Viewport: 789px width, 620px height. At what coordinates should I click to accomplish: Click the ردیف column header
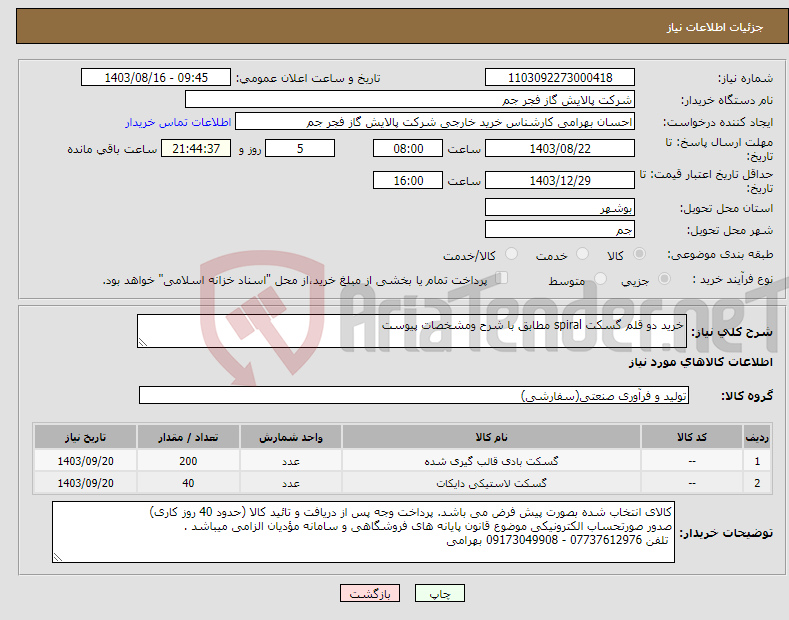pos(757,437)
